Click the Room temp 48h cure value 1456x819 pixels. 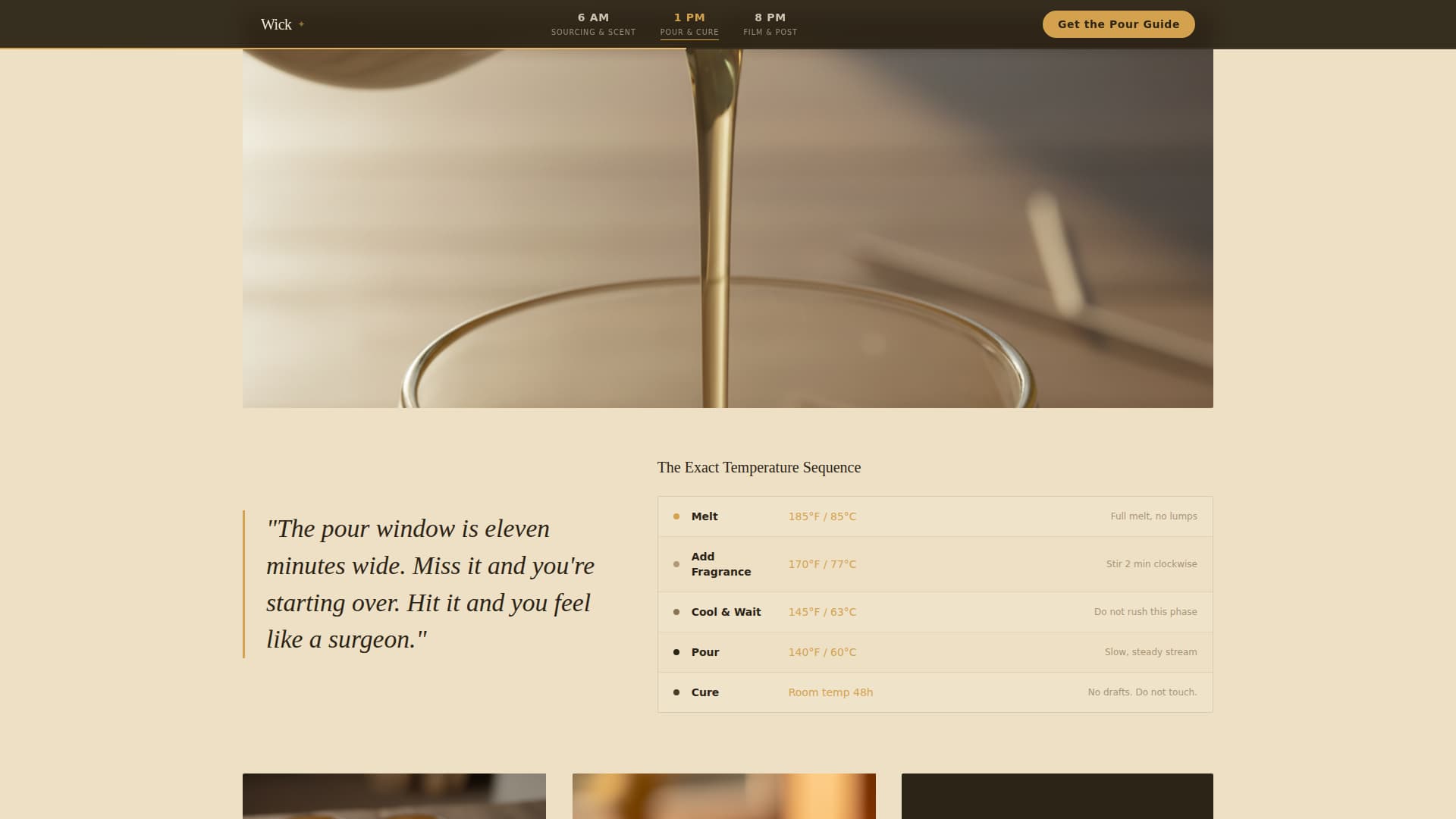(830, 692)
